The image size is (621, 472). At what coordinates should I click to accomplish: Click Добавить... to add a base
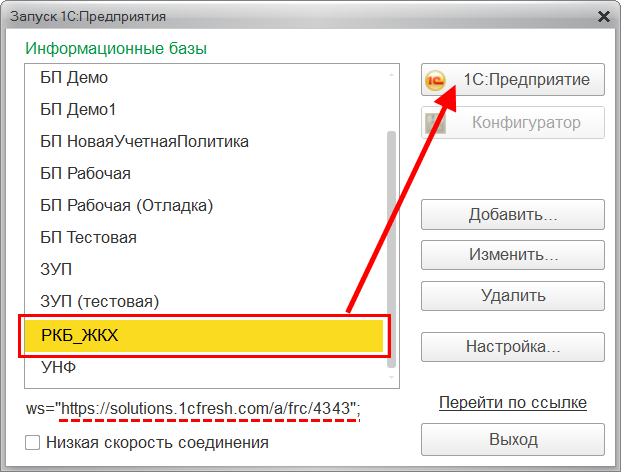point(513,215)
